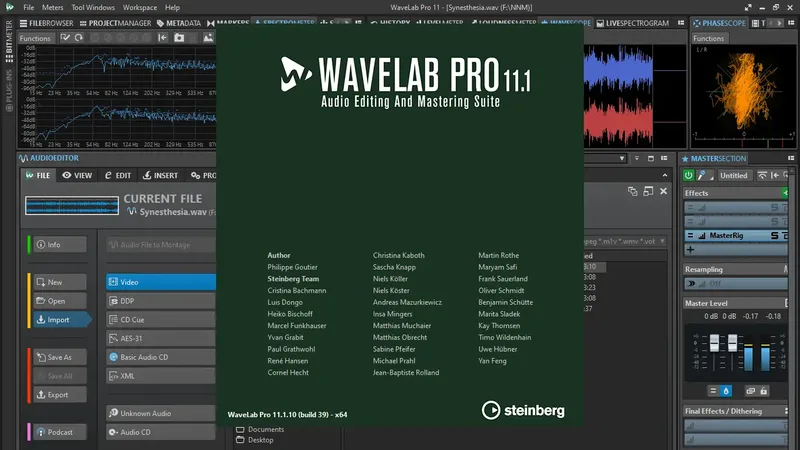Open the Help menu

coord(172,8)
